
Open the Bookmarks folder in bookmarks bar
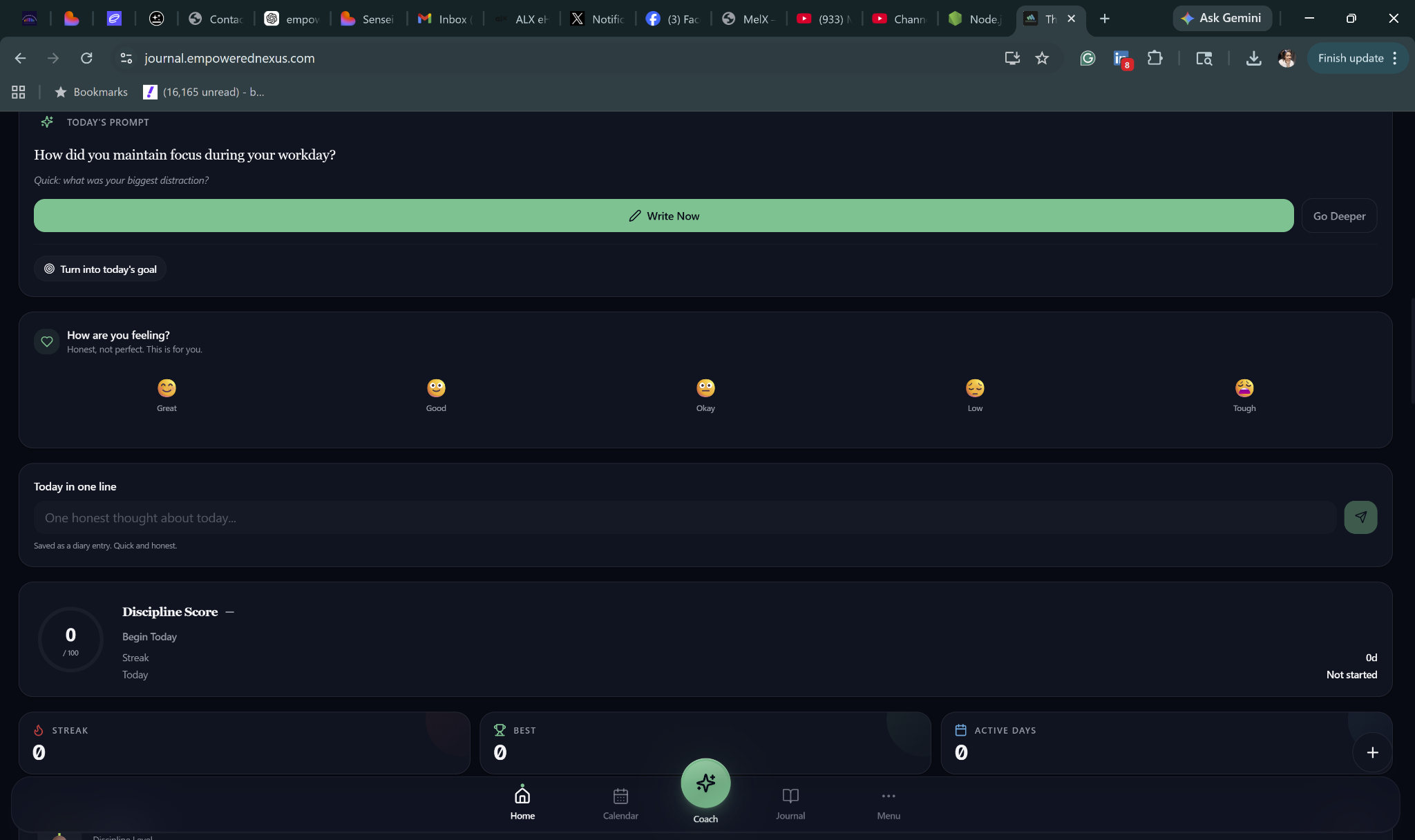(x=91, y=92)
